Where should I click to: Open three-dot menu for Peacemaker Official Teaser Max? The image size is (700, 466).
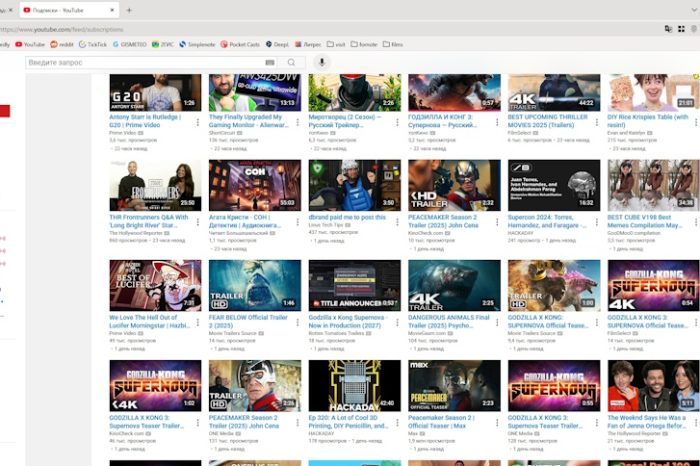click(x=497, y=422)
